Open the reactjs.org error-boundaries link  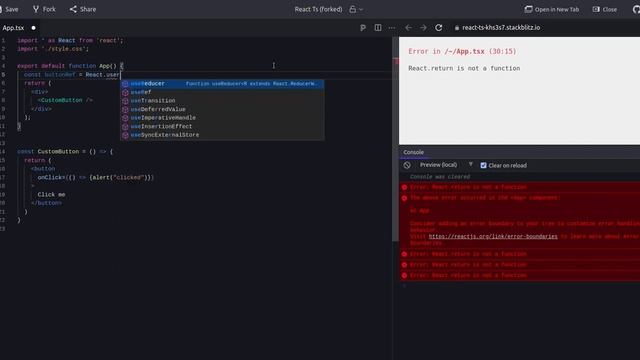(493, 236)
